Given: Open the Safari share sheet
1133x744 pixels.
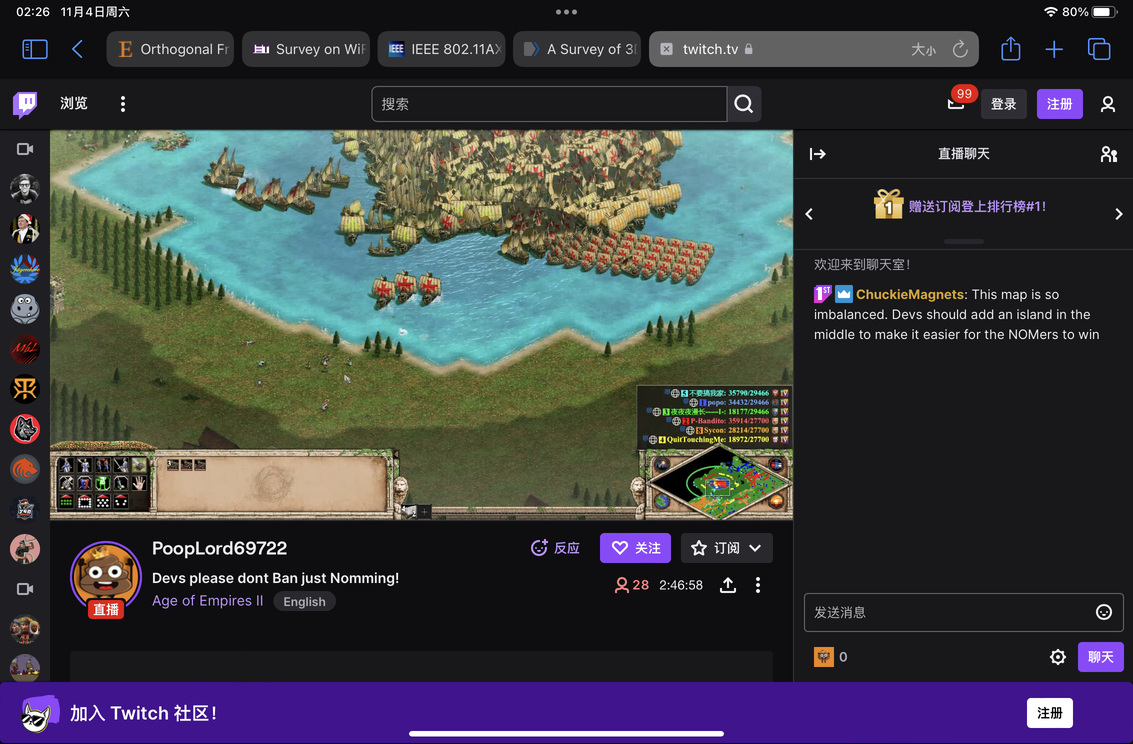Looking at the screenshot, I should click(x=1011, y=49).
